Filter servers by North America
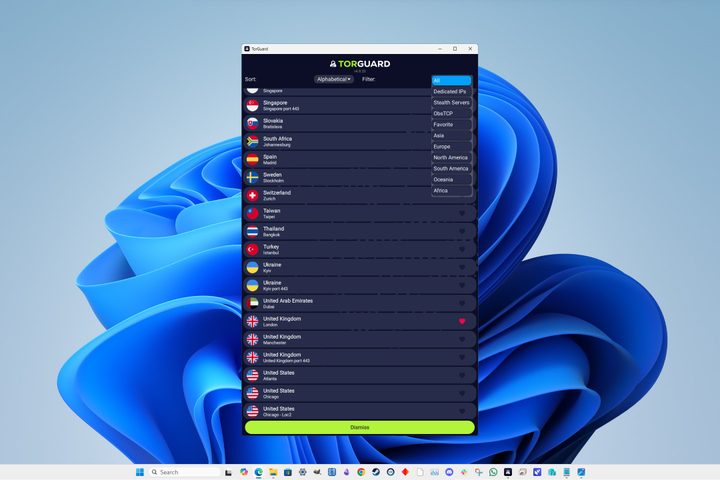This screenshot has width=720, height=480. click(452, 158)
